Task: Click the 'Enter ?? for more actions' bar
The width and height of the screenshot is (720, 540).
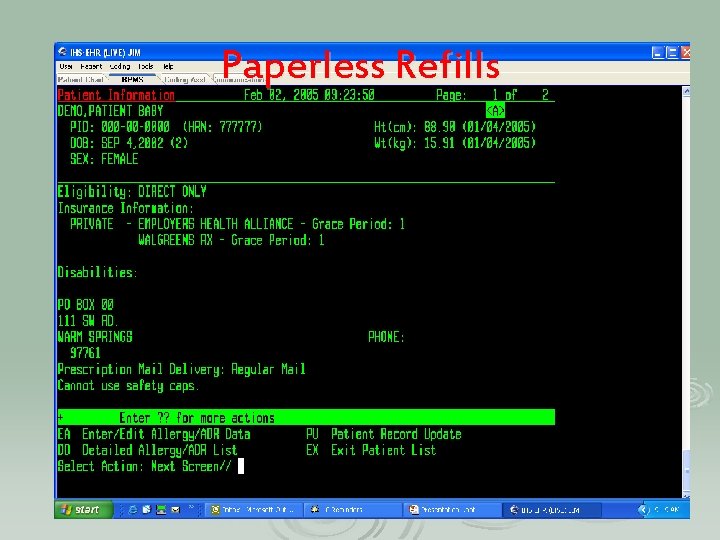Action: tap(306, 417)
